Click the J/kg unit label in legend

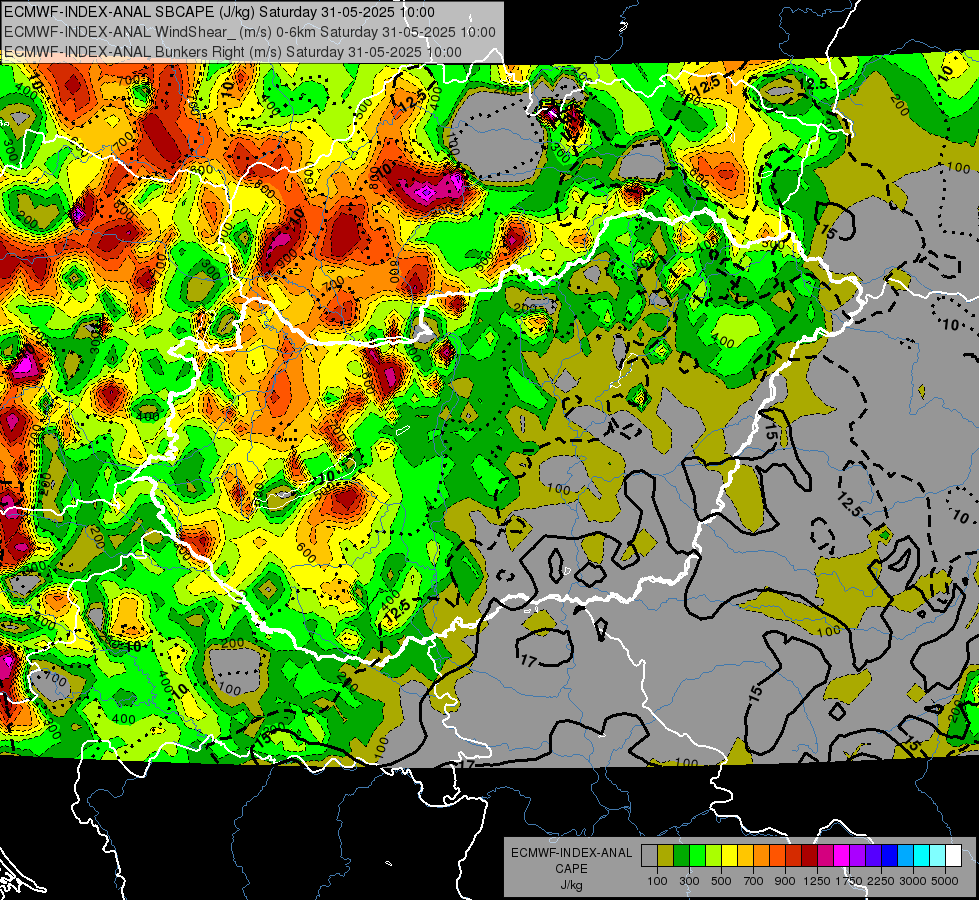point(572,885)
